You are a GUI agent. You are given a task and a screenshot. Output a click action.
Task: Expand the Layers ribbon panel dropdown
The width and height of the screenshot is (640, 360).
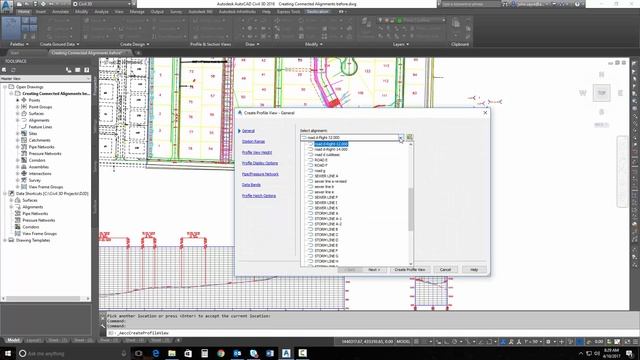click(x=400, y=44)
